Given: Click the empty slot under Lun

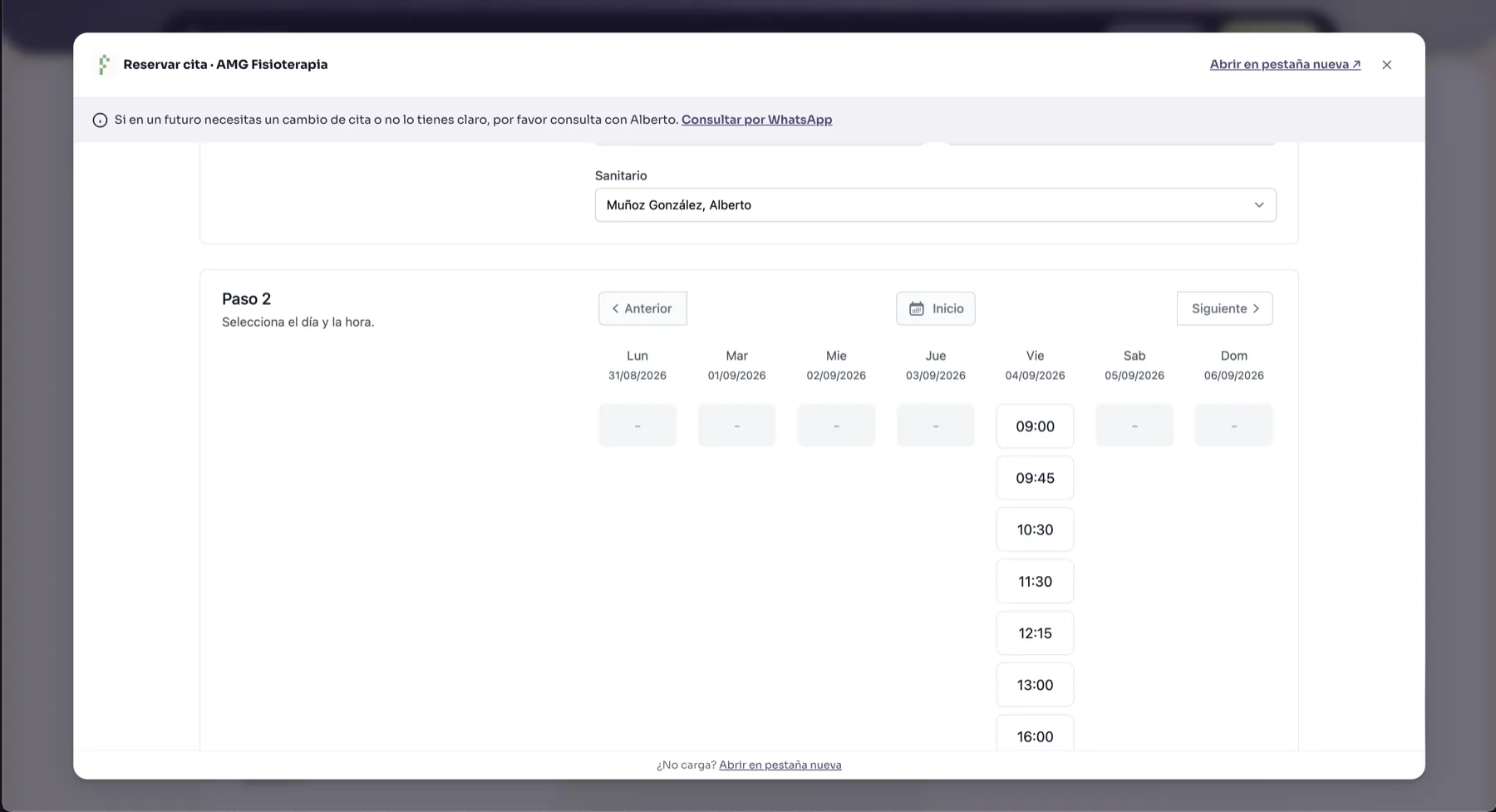Looking at the screenshot, I should (637, 426).
